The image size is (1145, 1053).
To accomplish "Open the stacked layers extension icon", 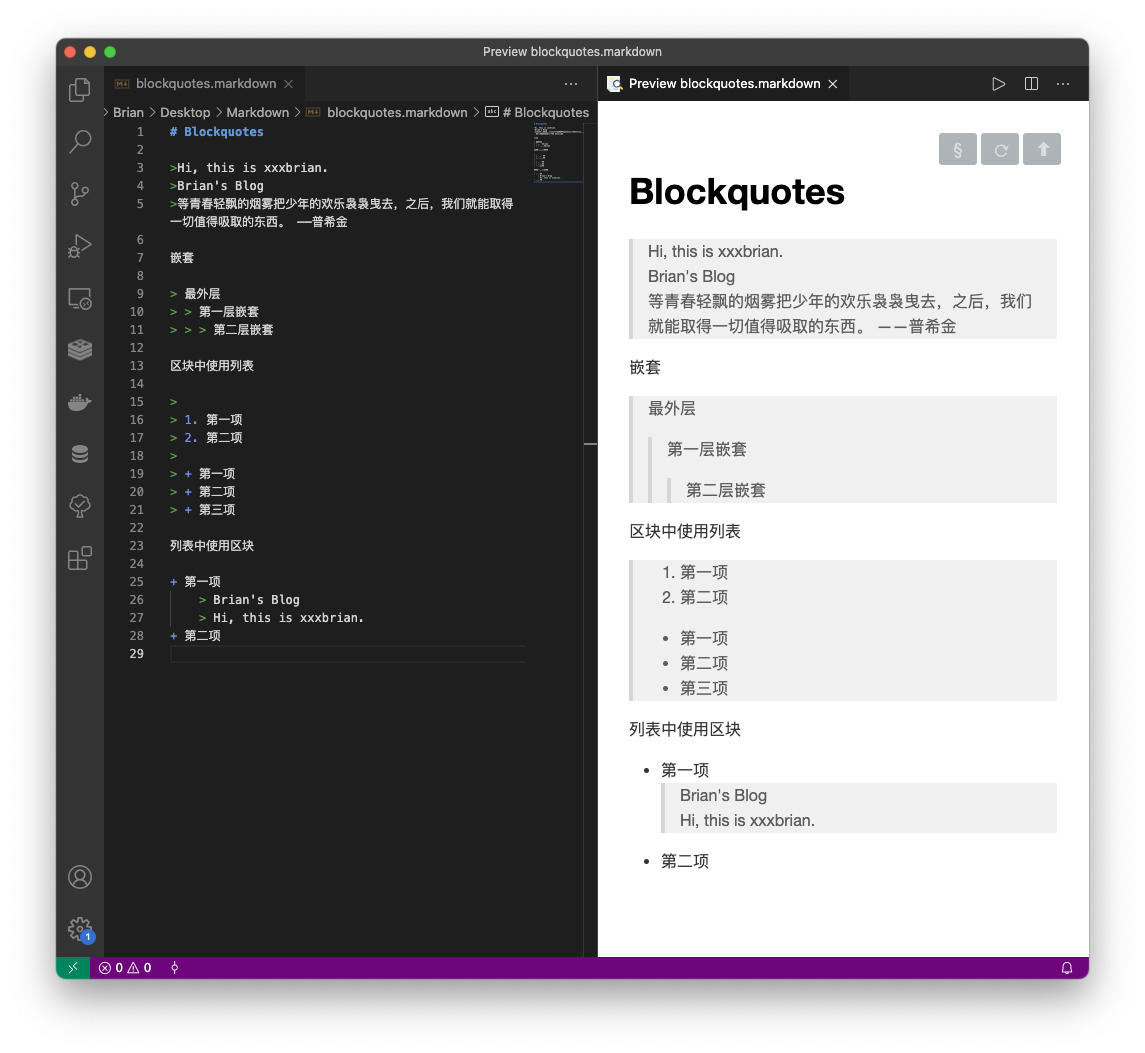I will click(80, 350).
